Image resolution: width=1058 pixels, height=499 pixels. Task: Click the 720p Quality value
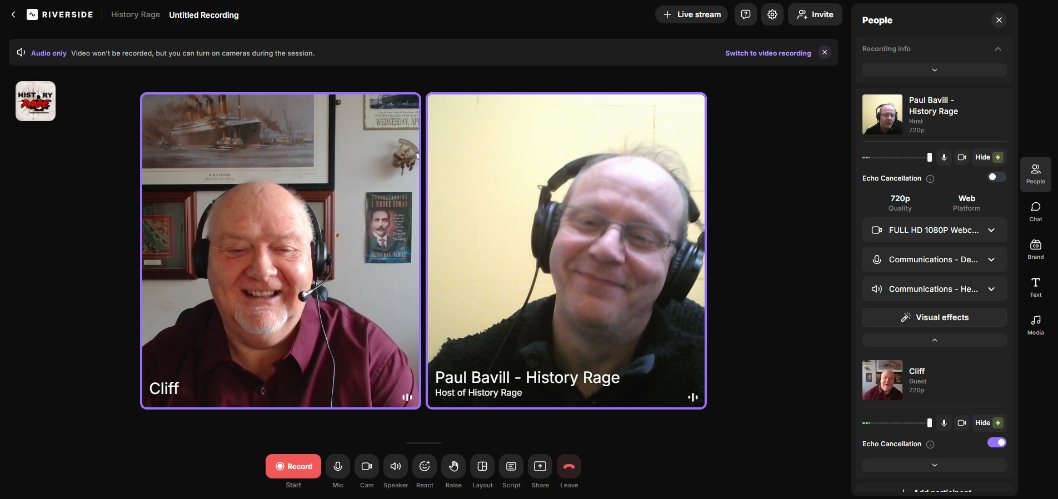(x=900, y=198)
